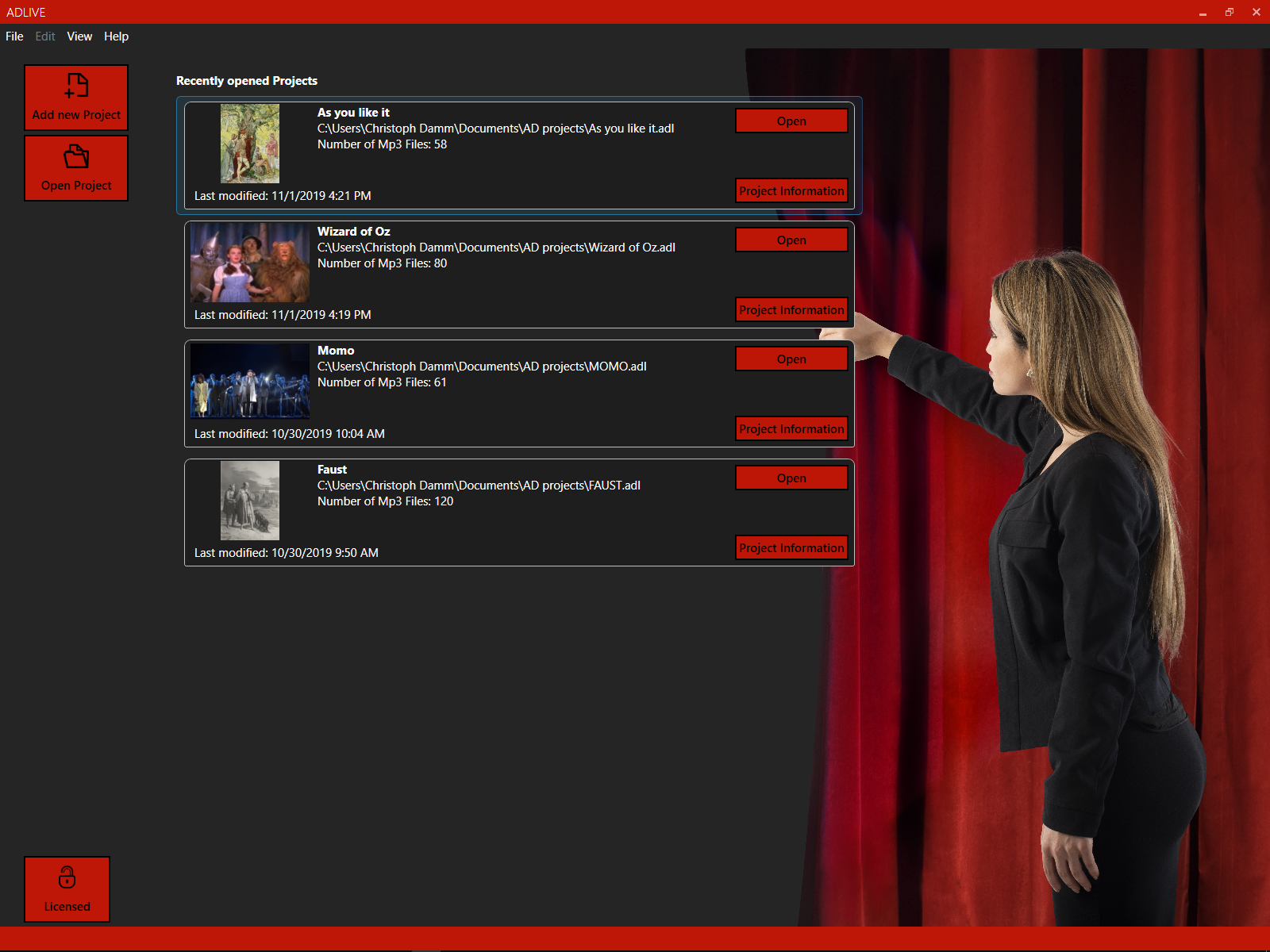Restore down the ADLIVE window
1270x952 pixels.
point(1230,12)
